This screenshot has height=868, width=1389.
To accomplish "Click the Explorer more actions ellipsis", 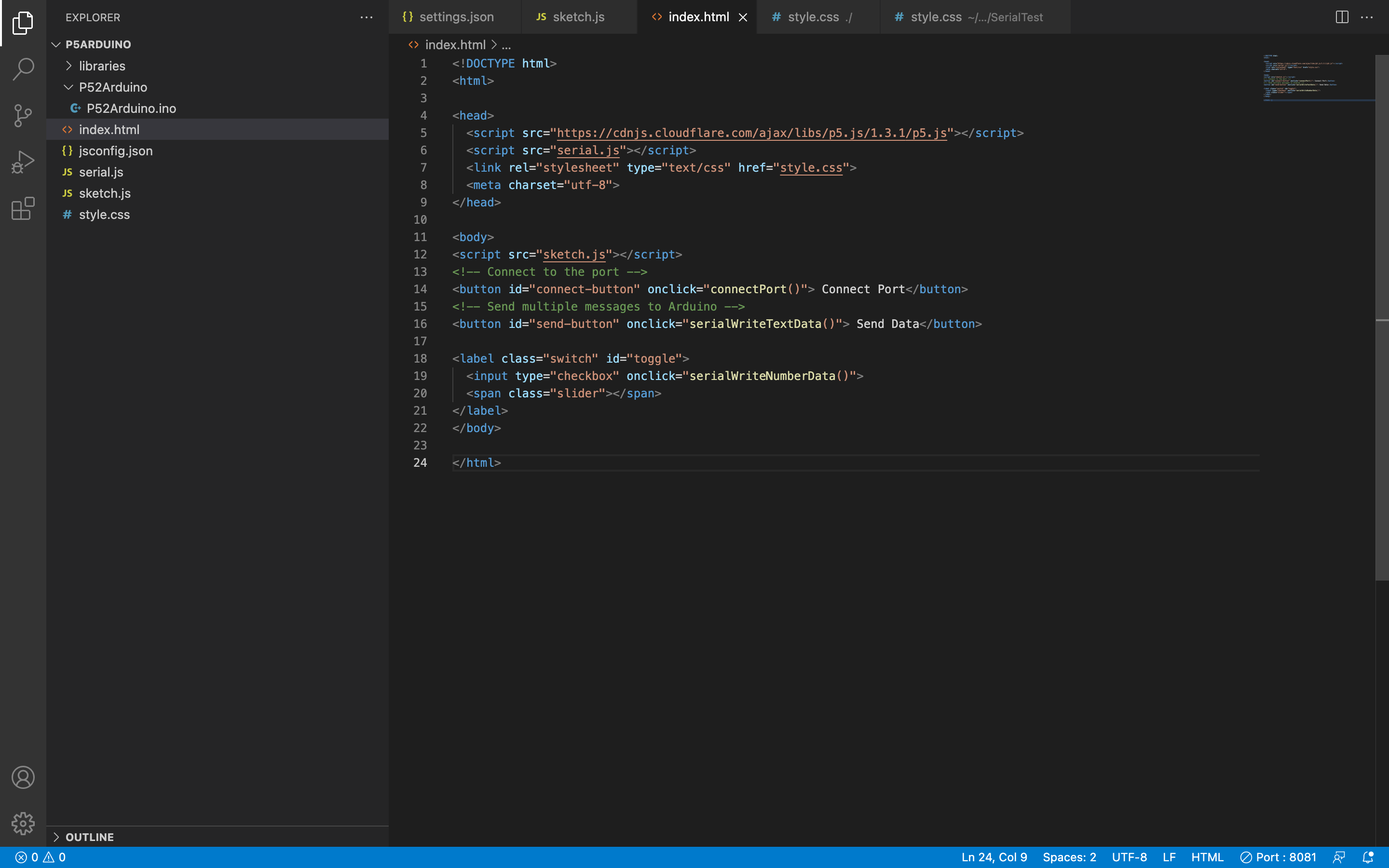I will click(366, 17).
